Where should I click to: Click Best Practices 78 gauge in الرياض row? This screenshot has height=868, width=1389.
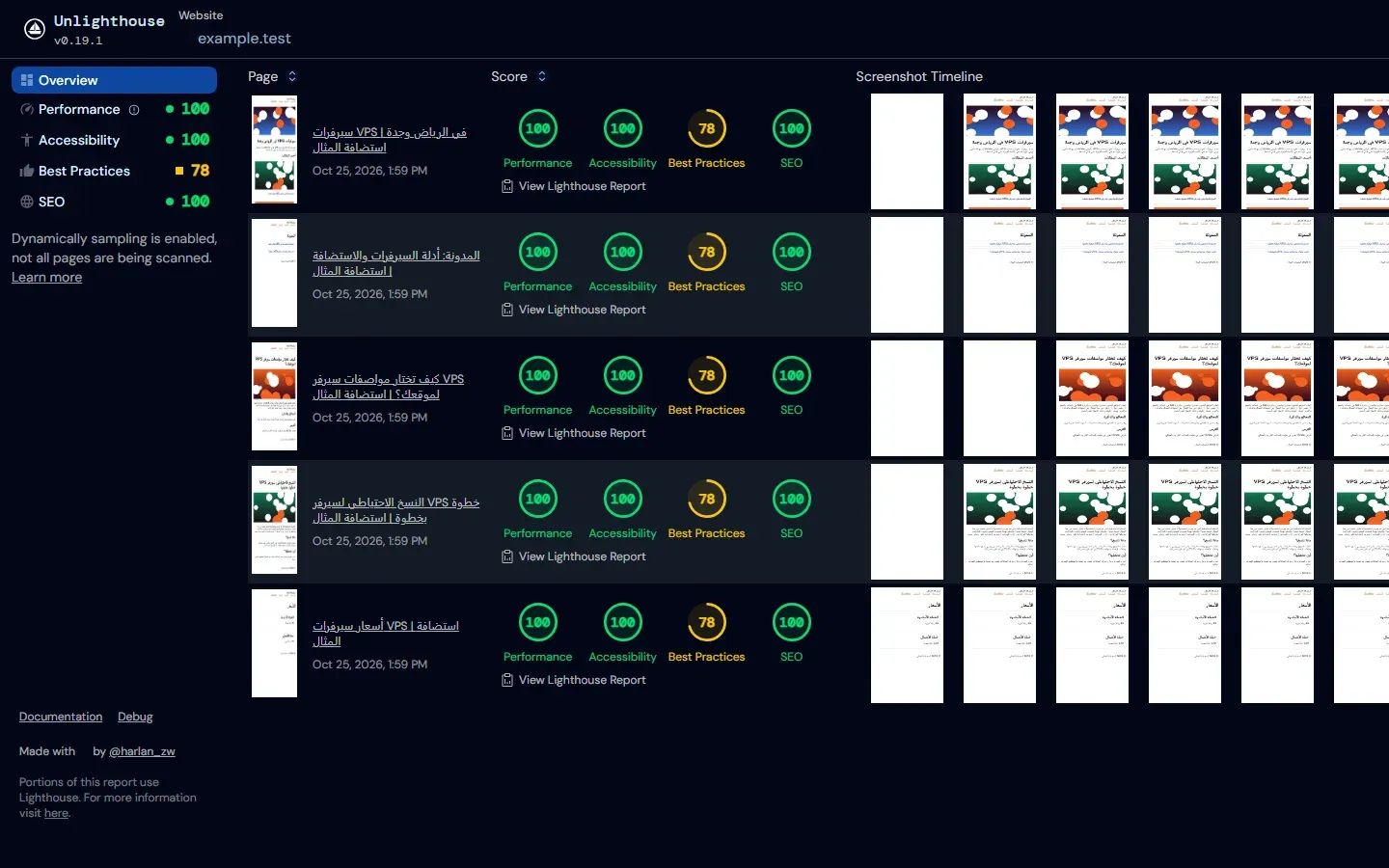pyautogui.click(x=706, y=128)
